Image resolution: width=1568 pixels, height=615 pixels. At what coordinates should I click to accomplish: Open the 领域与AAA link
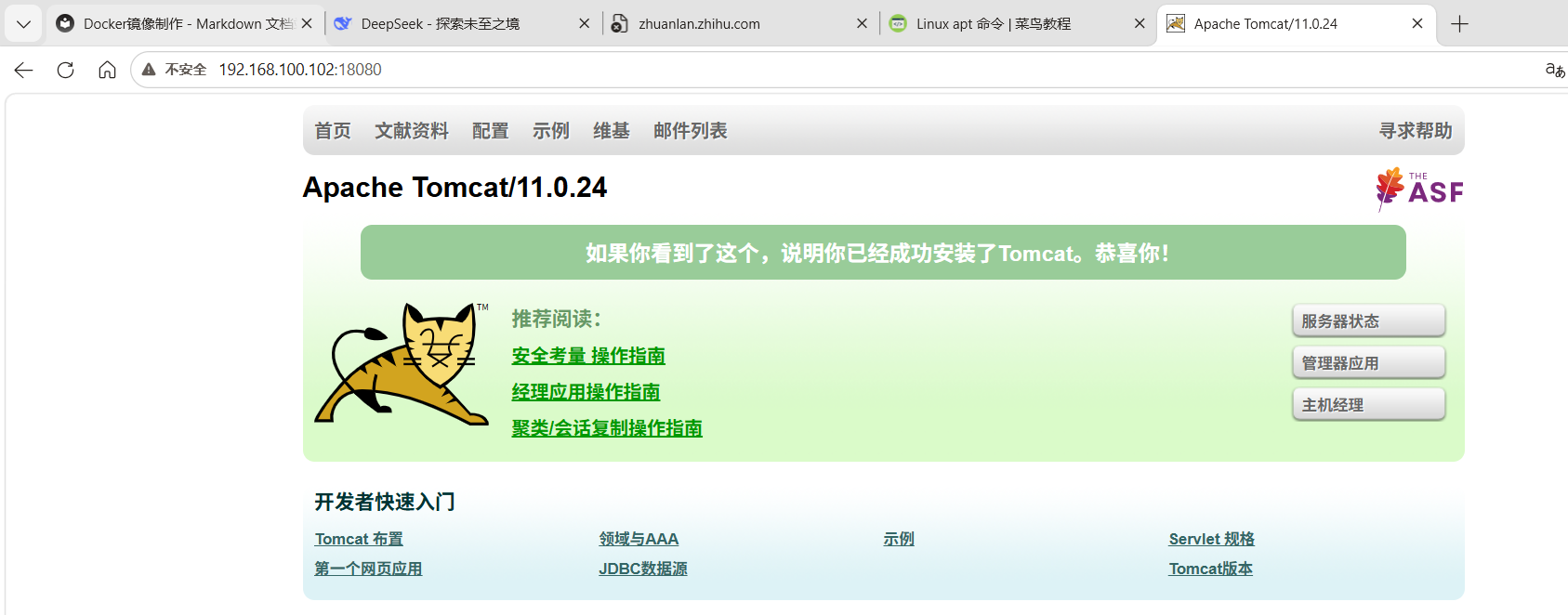pos(639,539)
